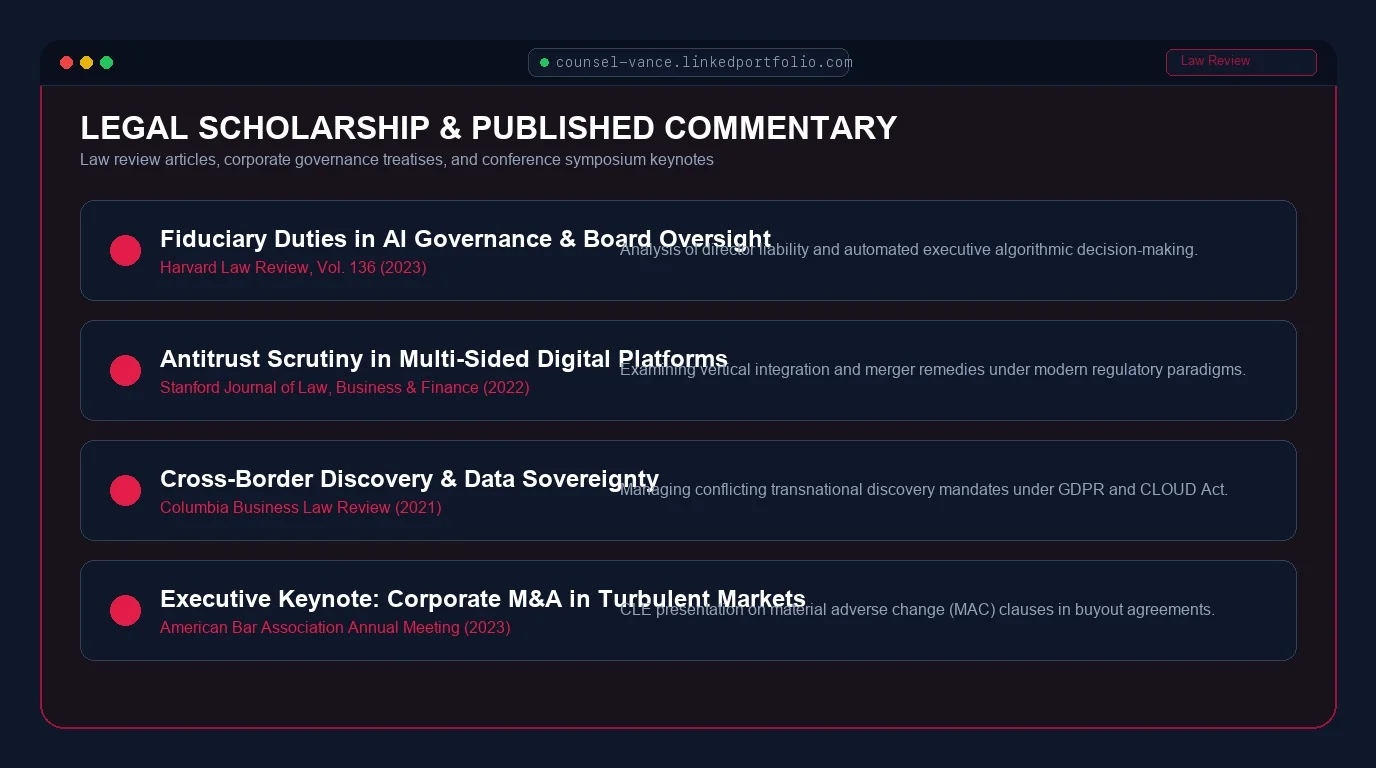Click subtitle mentioning conference symposium keynotes
This screenshot has height=768, width=1376.
point(397,160)
